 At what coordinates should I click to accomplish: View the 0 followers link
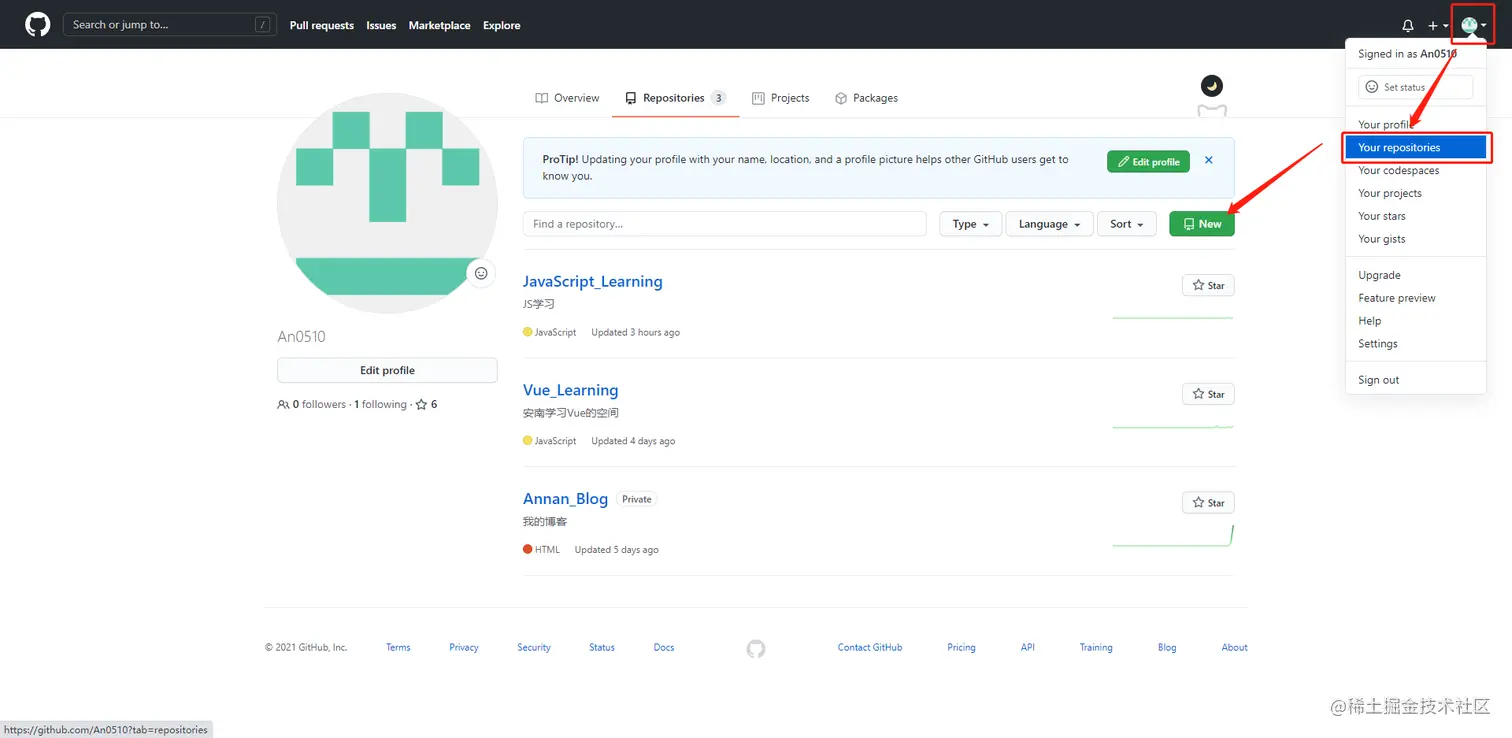(311, 405)
